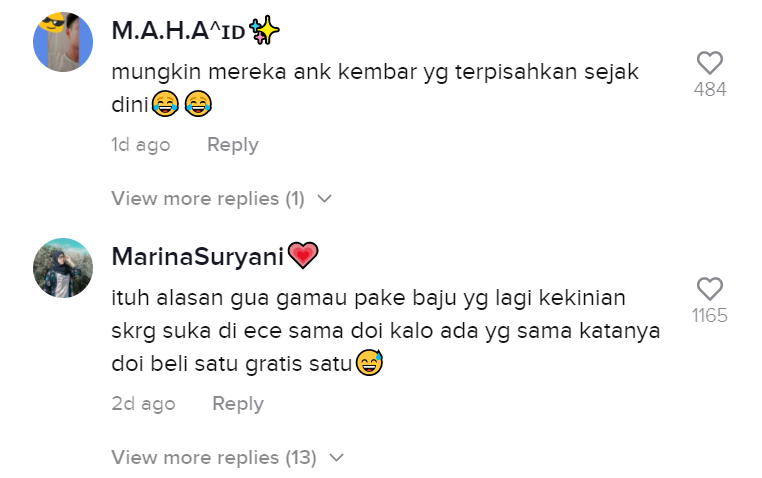Click the sweat-smile emoji after 'gratis satu'
762x478 pixels.
point(369,362)
